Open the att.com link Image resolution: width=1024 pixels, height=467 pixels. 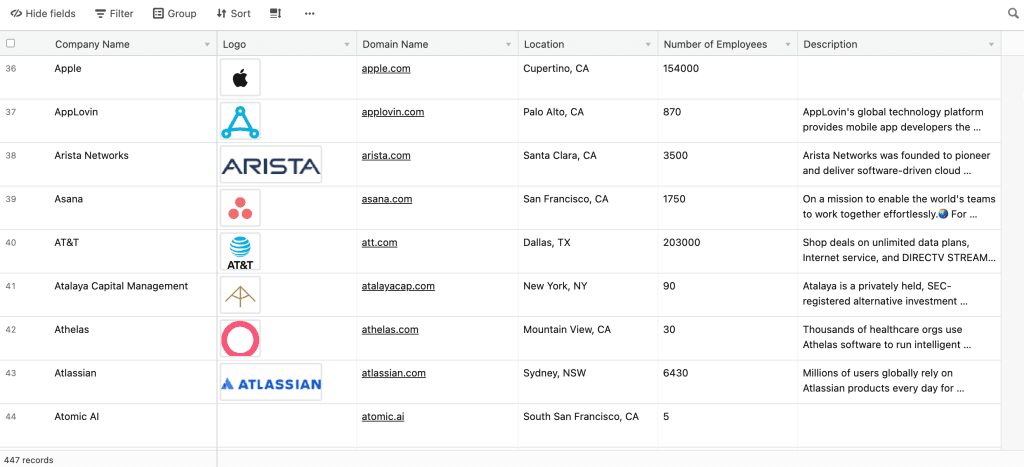(x=379, y=242)
